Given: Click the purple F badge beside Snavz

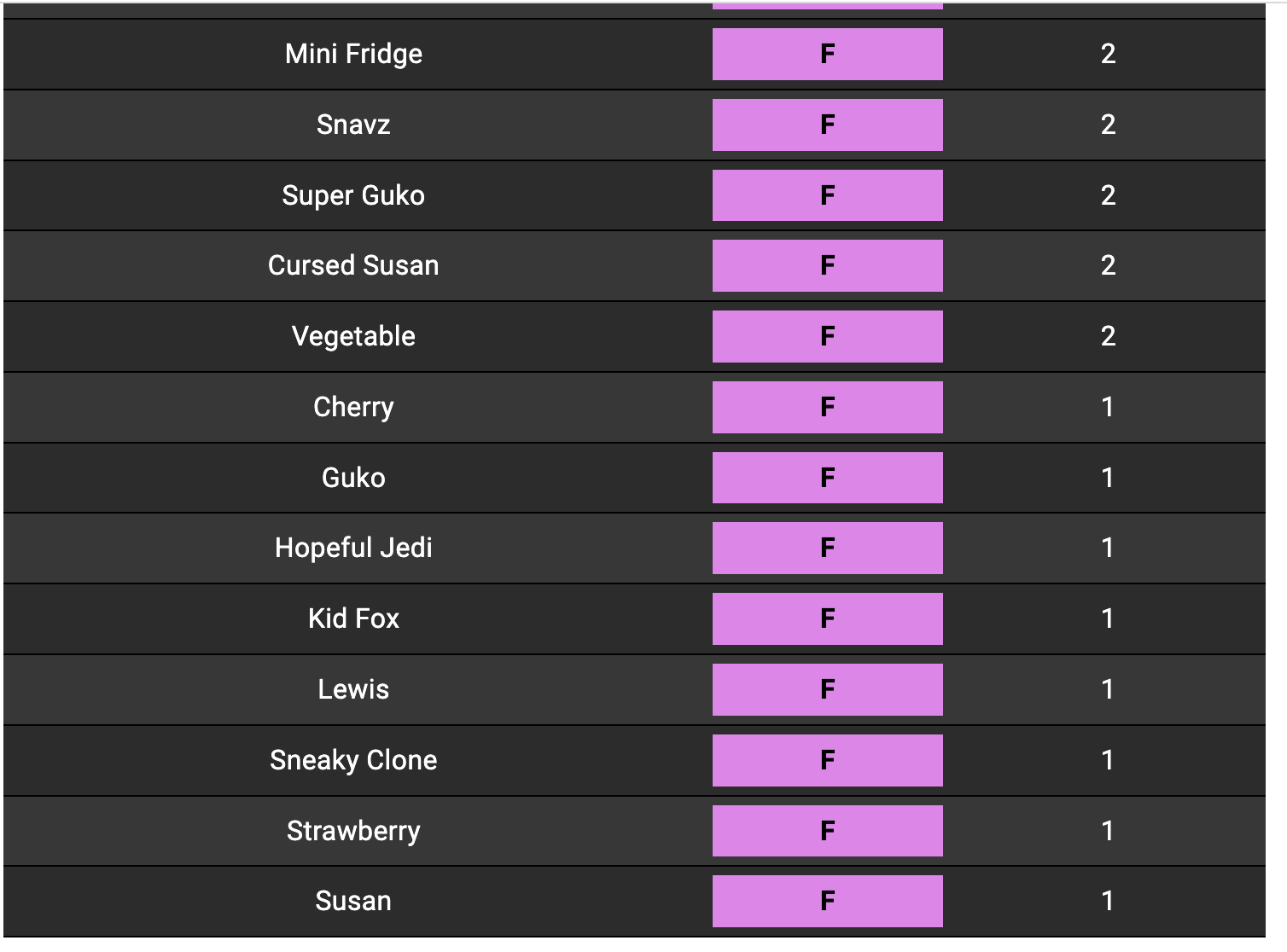Looking at the screenshot, I should 827,125.
